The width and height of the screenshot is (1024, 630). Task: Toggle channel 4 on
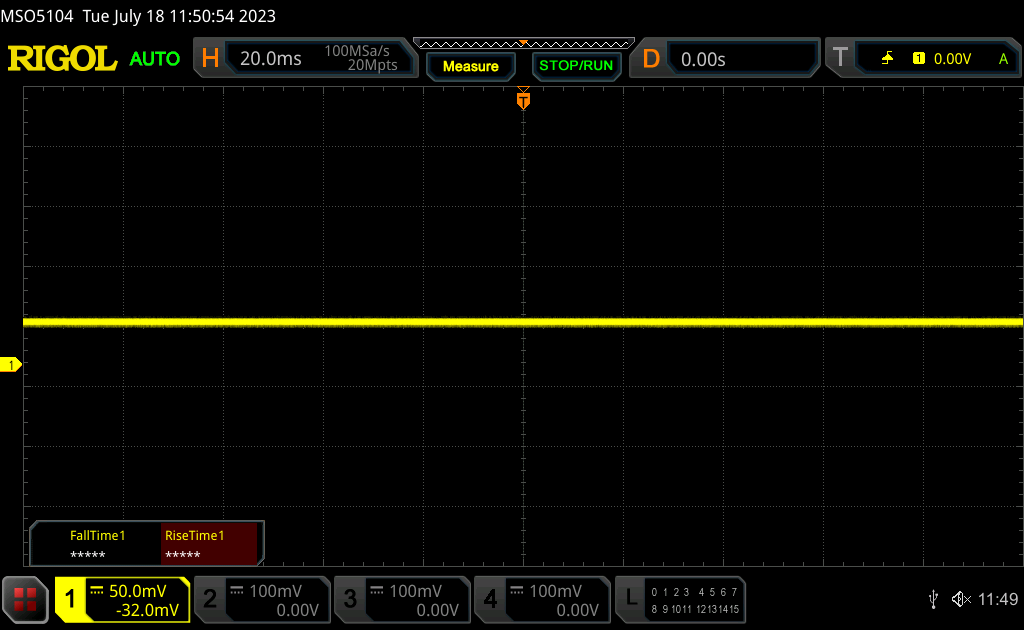tap(490, 599)
